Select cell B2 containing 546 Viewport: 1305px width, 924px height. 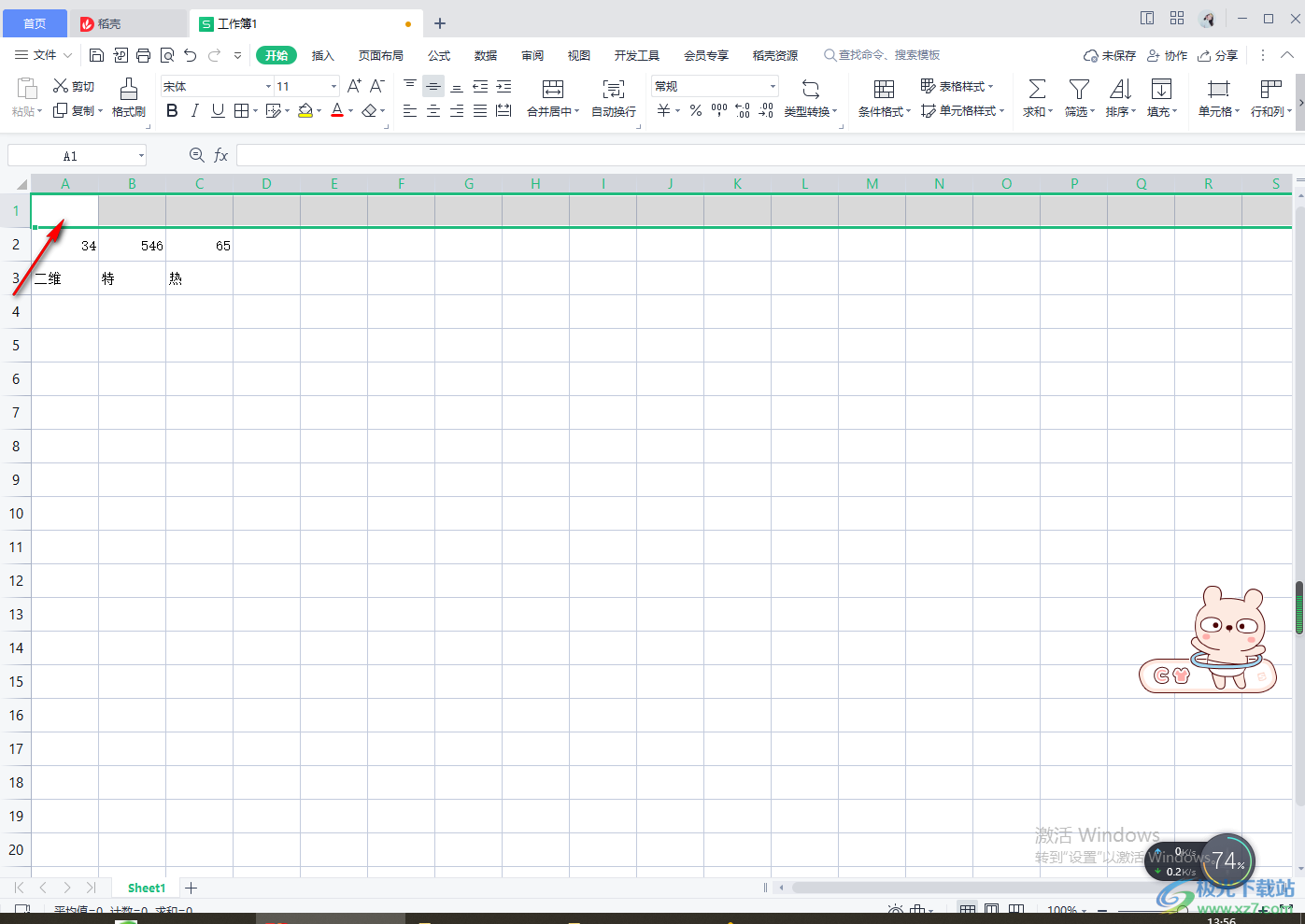click(x=133, y=245)
